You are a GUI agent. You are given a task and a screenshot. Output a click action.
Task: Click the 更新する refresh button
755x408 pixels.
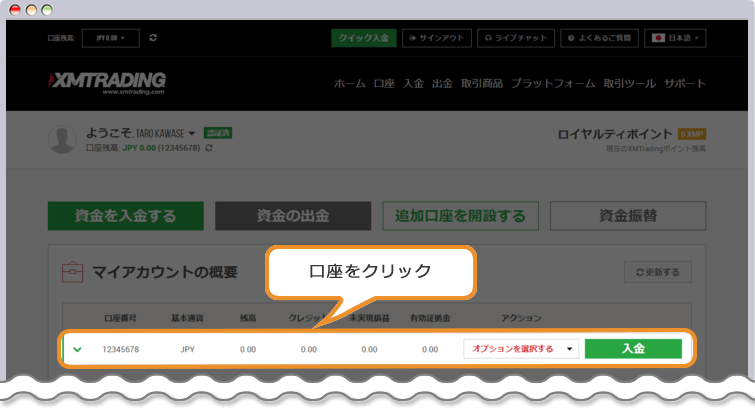658,272
